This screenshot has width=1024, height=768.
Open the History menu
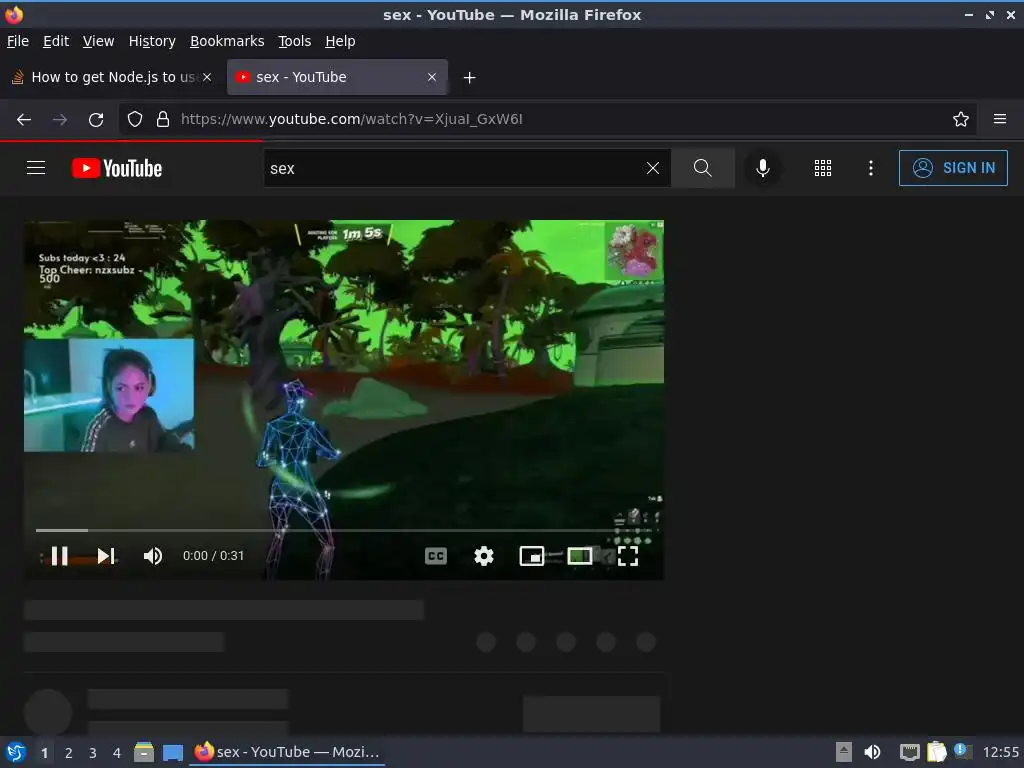(152, 41)
